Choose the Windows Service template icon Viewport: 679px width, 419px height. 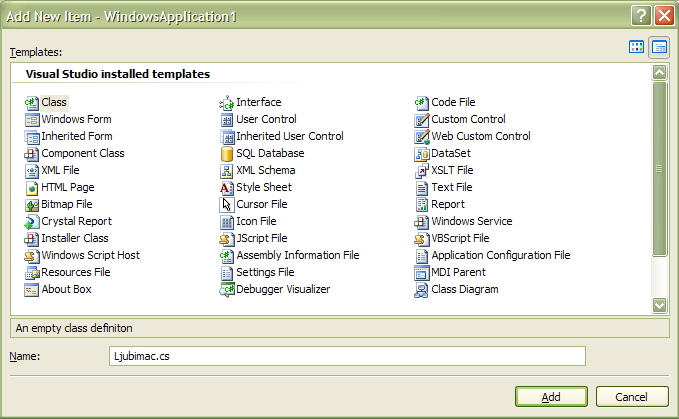422,222
